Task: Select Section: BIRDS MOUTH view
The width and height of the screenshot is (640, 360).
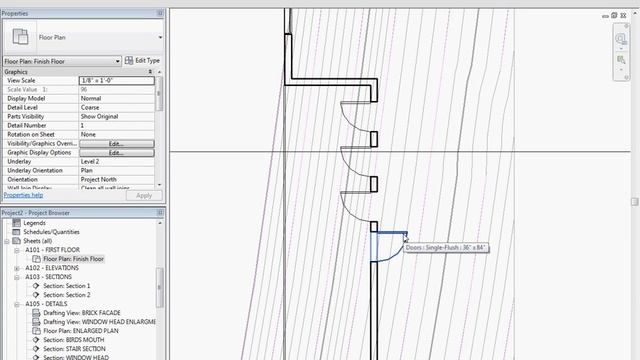Action: pyautogui.click(x=73, y=340)
